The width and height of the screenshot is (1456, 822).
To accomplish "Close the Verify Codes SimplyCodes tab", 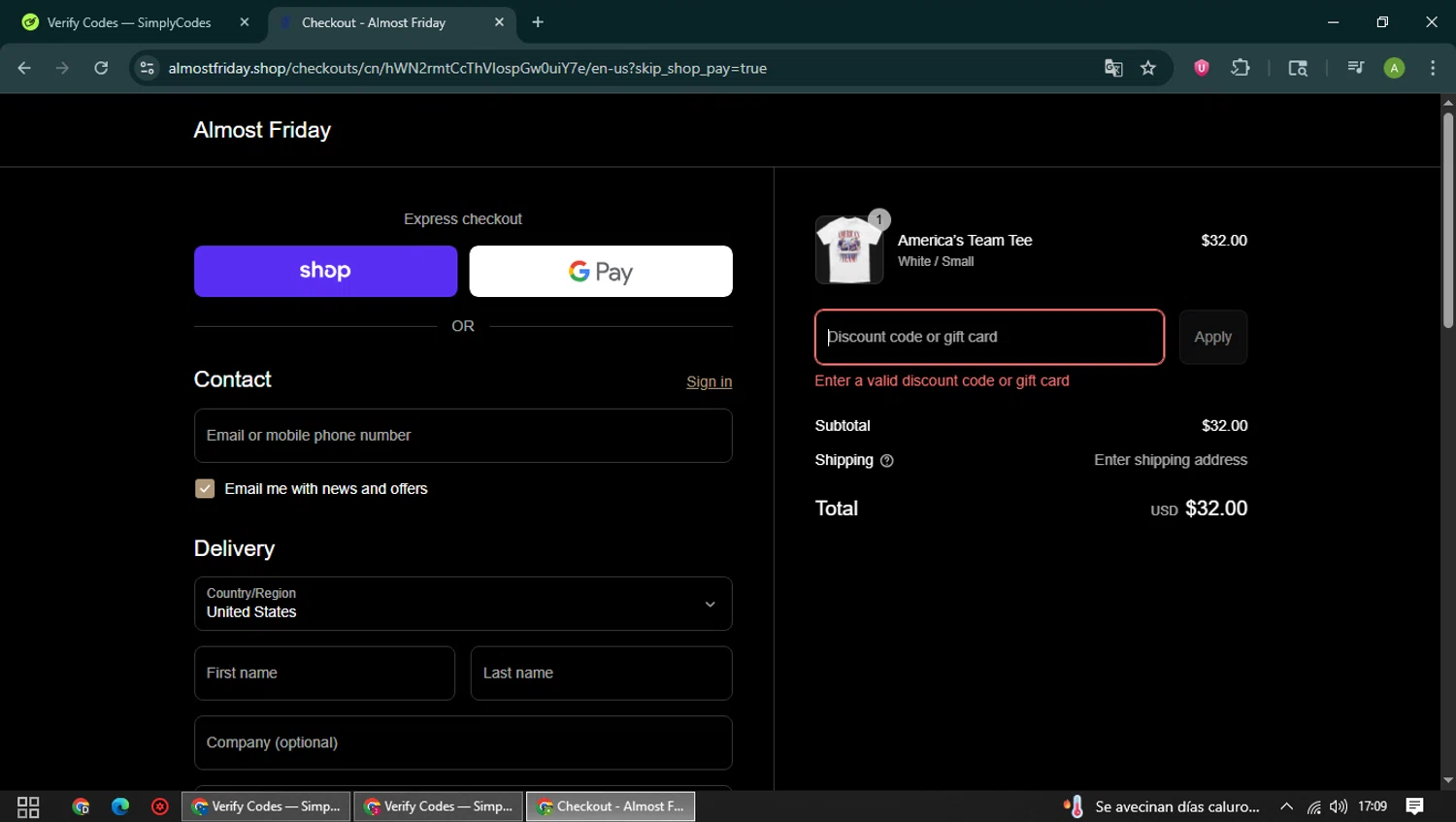I will [x=245, y=22].
